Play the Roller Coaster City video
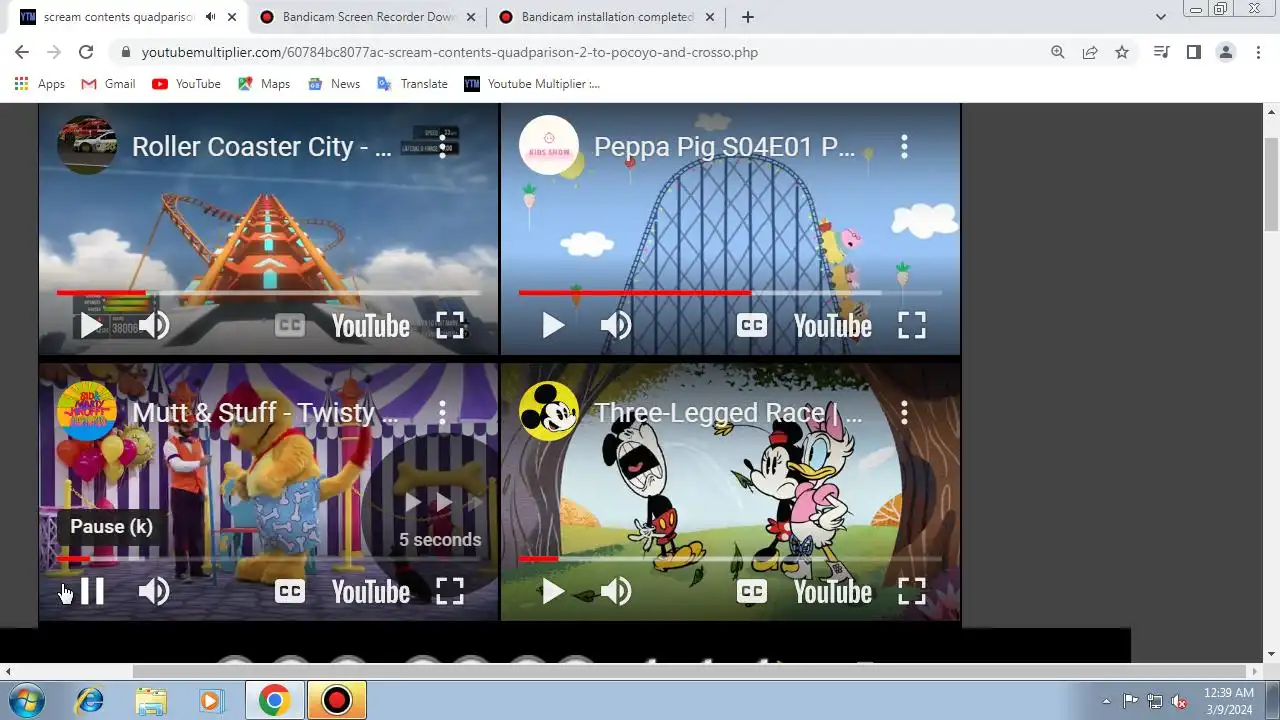1280x720 pixels. 91,325
